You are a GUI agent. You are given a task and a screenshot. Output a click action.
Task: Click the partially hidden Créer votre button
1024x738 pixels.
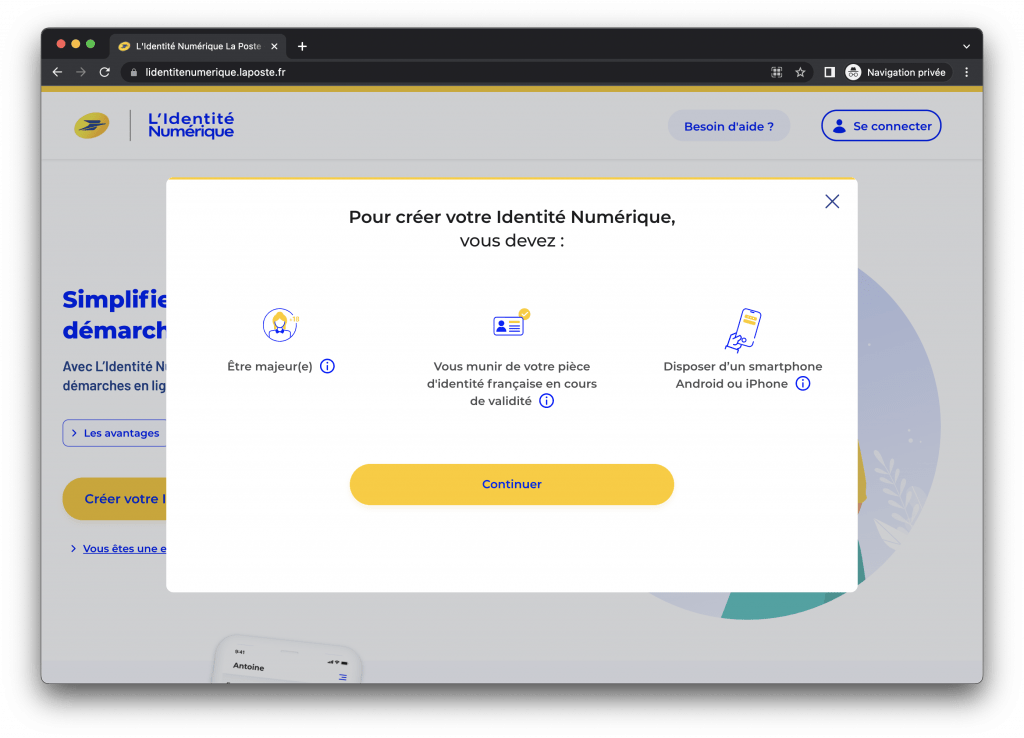(x=114, y=499)
